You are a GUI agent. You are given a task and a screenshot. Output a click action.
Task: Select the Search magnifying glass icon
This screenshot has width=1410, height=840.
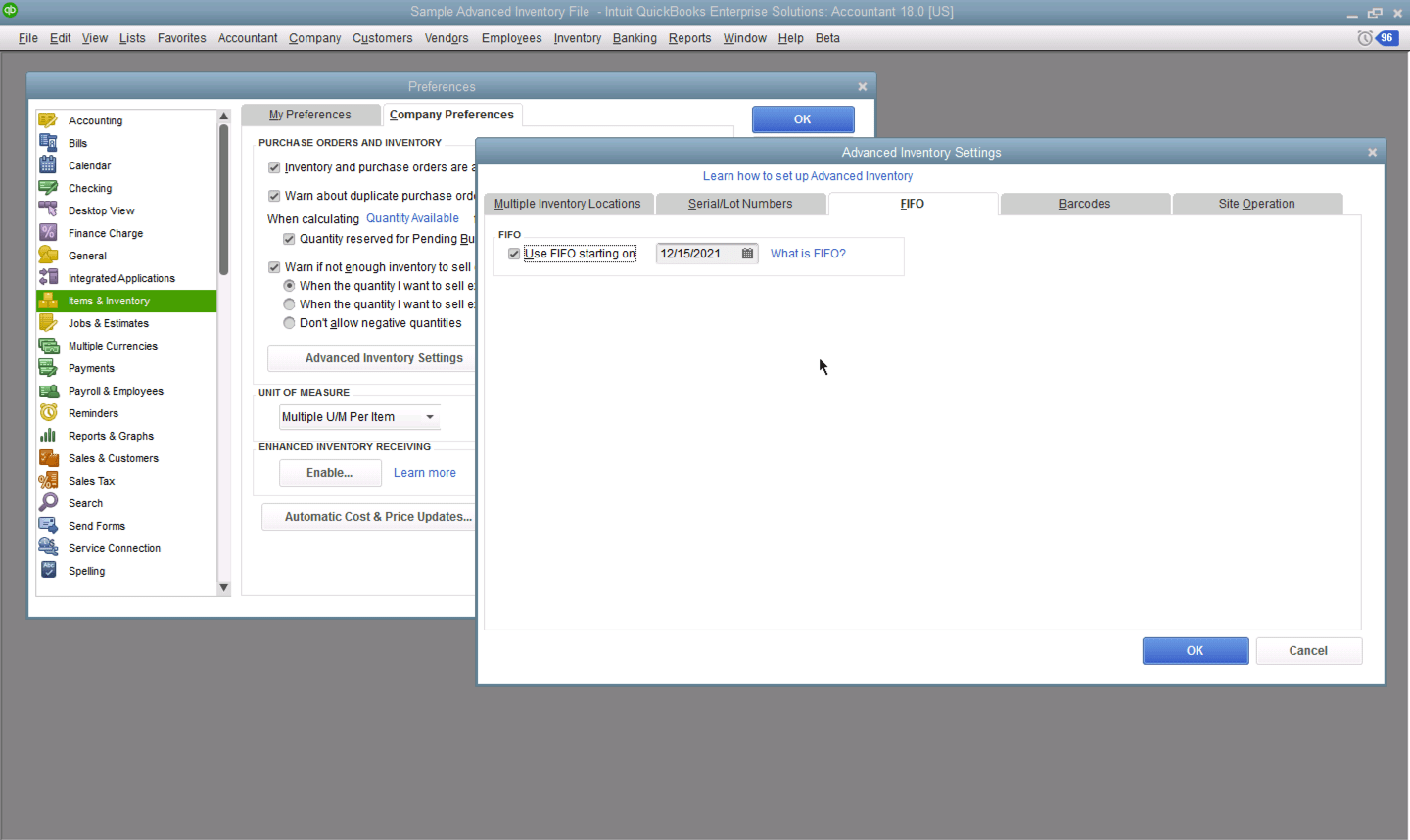pos(48,503)
